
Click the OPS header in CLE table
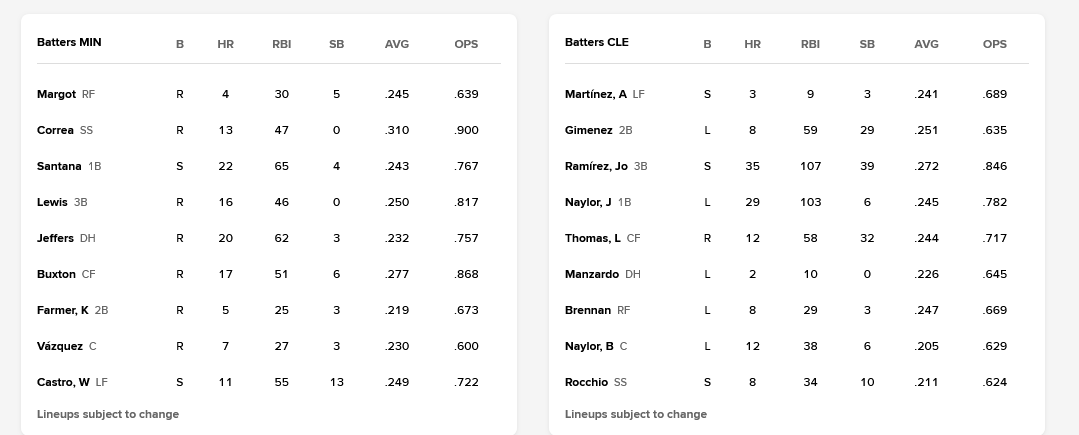(995, 44)
